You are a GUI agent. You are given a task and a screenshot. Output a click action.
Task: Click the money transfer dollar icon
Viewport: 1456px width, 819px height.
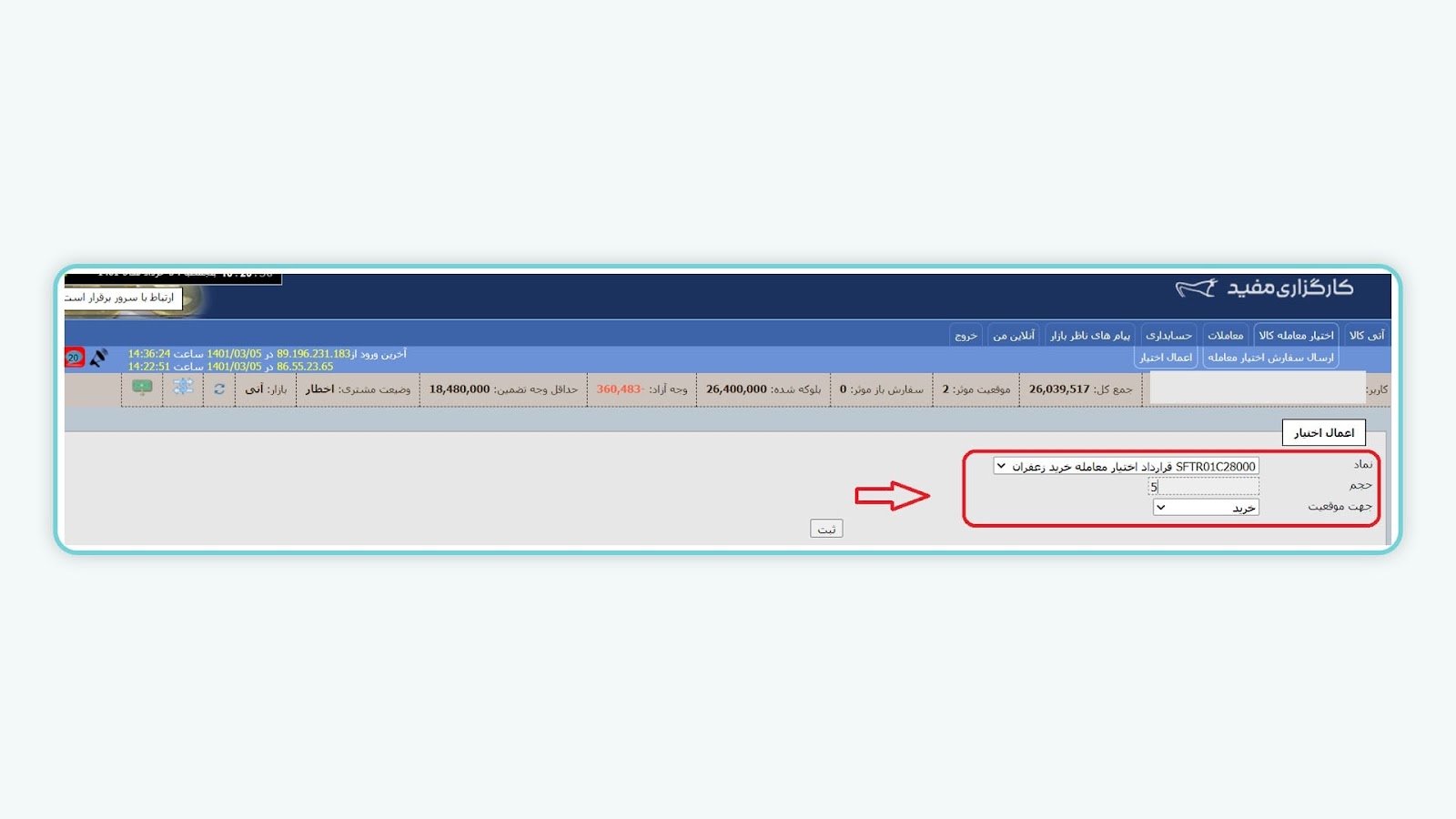[x=183, y=387]
